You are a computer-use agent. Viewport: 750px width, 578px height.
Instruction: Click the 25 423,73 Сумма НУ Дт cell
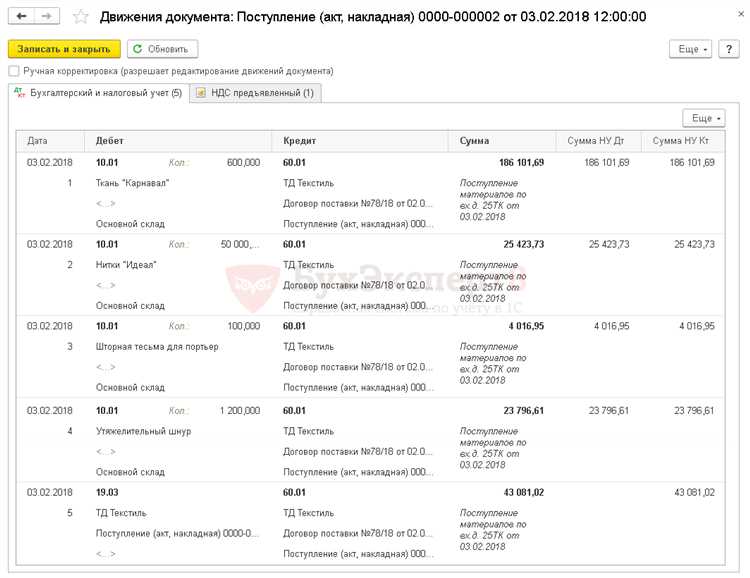[609, 244]
